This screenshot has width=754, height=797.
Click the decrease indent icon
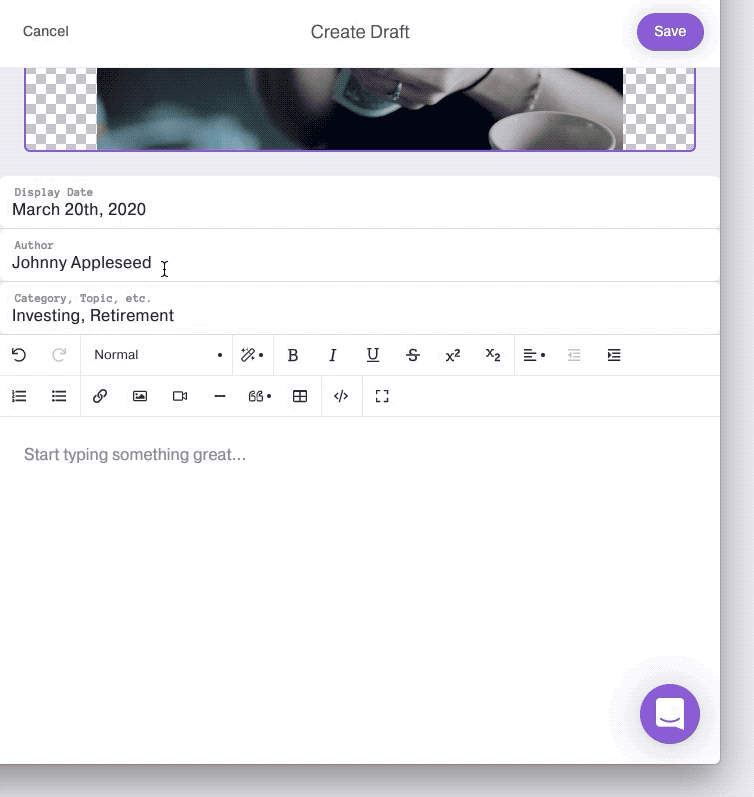click(x=574, y=355)
